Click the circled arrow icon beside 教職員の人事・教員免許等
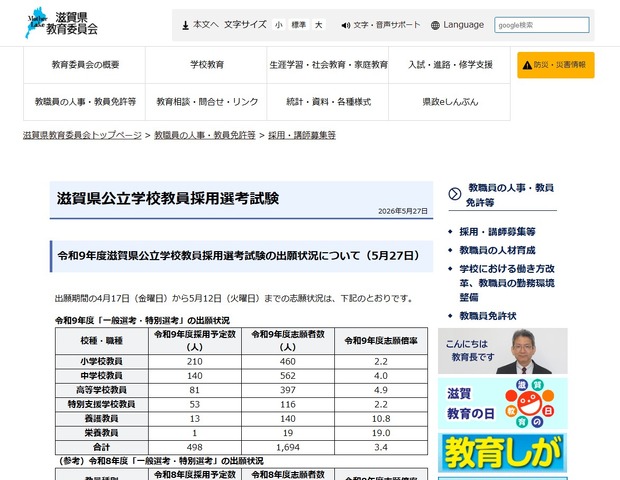This screenshot has width=620, height=480. click(x=455, y=194)
